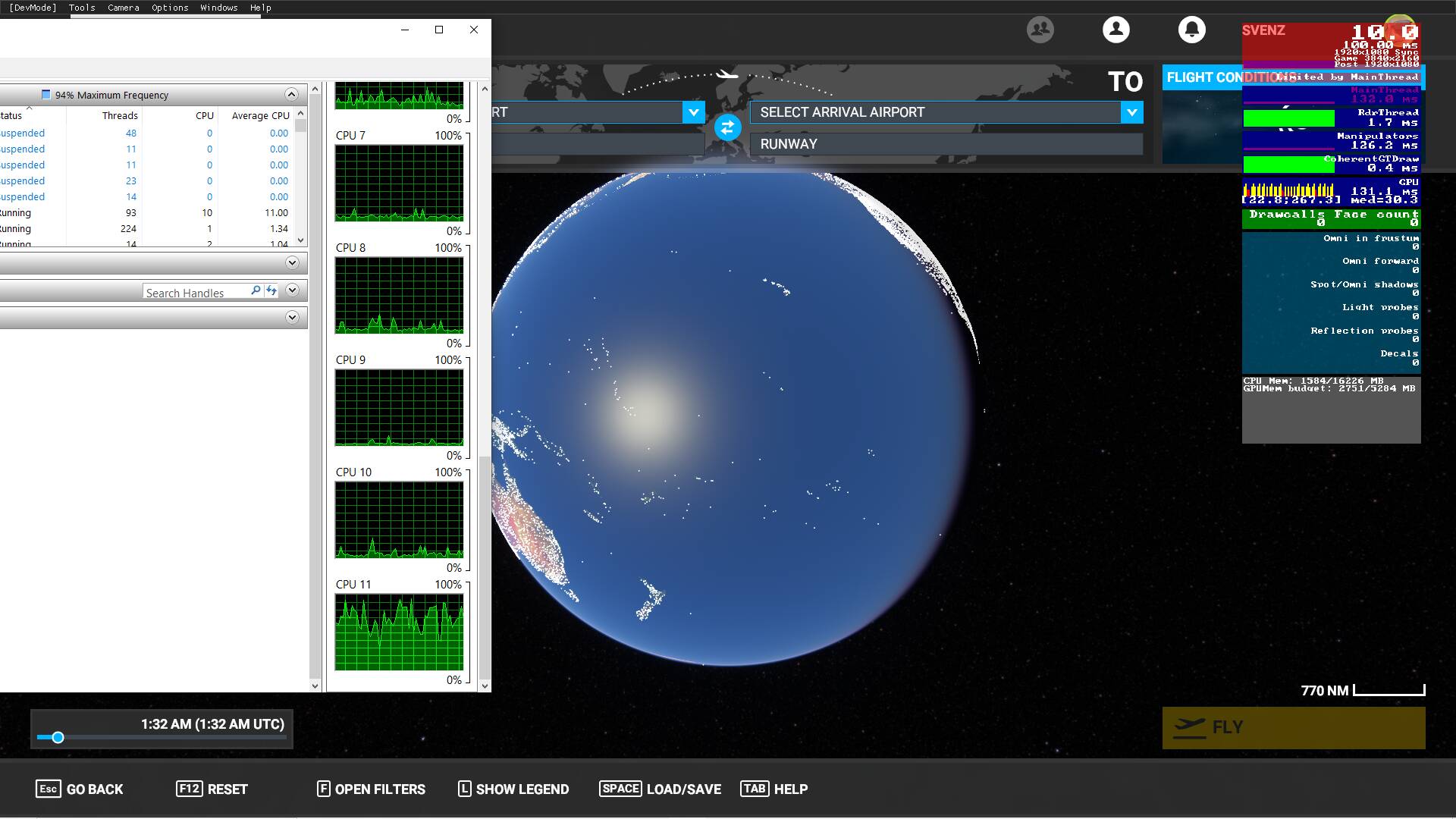The image size is (1456, 819).
Task: Select the running row with 93 threads
Action: point(148,212)
